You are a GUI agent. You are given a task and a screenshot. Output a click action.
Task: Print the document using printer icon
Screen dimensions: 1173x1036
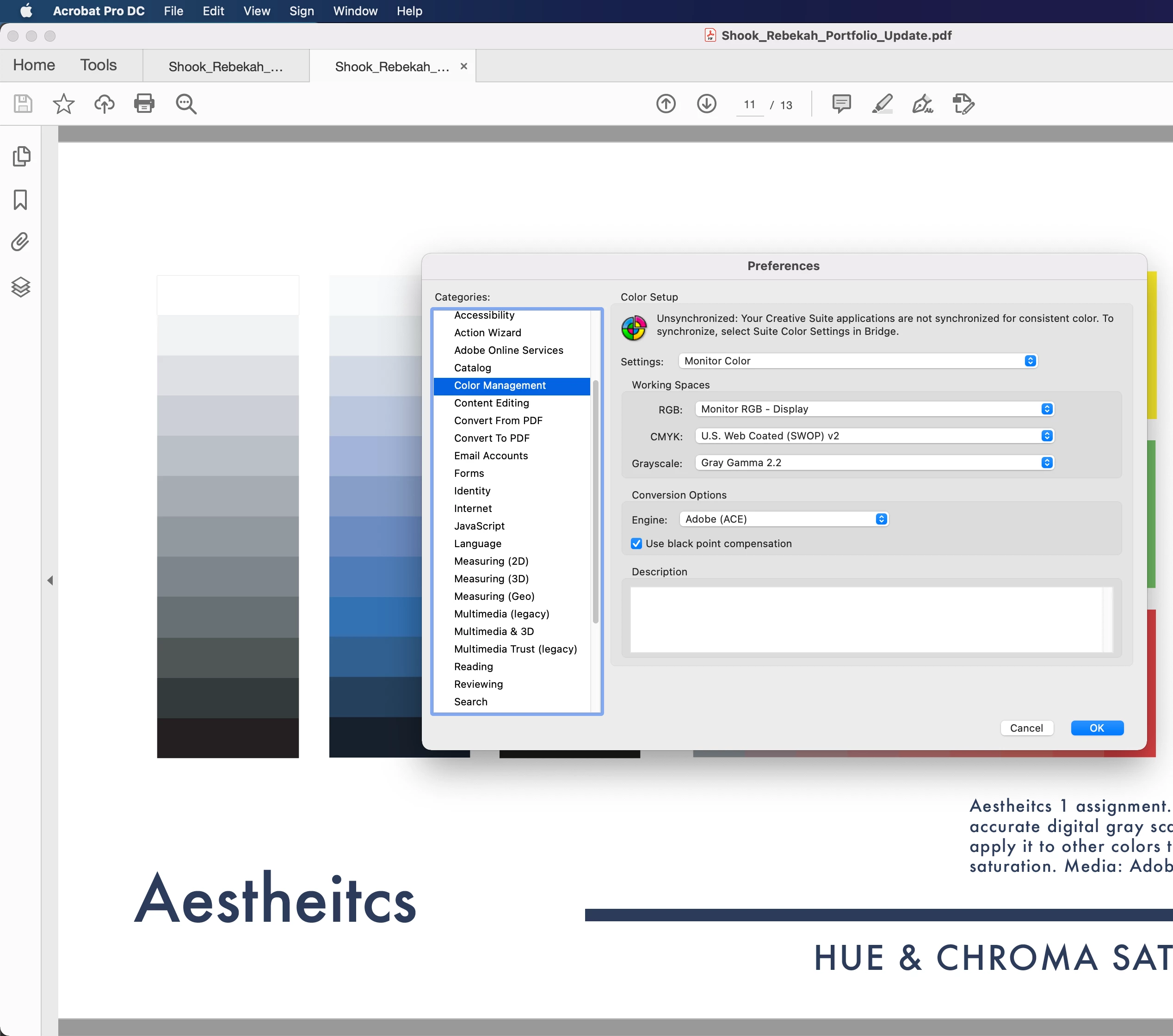coord(144,104)
